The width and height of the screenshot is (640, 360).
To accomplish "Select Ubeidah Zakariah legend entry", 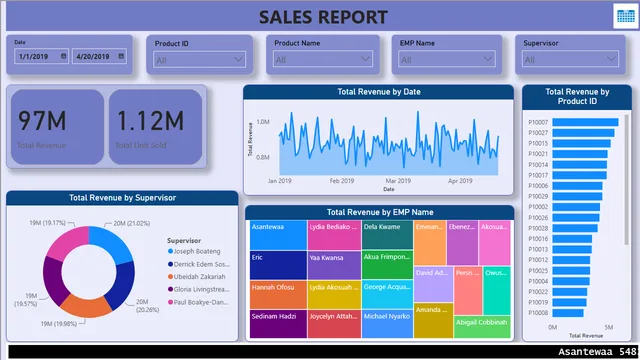I will (197, 277).
